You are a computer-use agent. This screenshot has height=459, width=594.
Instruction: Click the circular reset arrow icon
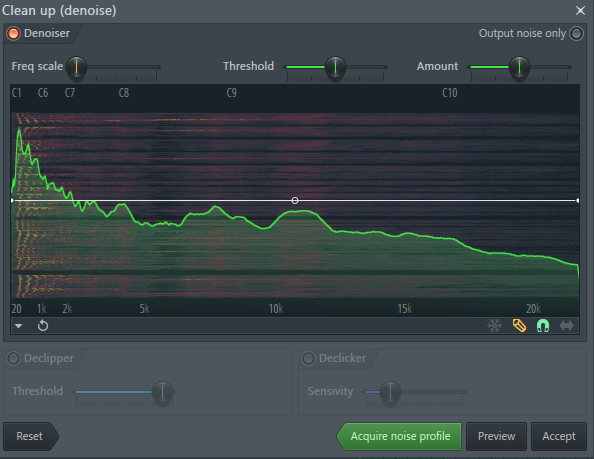tap(43, 326)
